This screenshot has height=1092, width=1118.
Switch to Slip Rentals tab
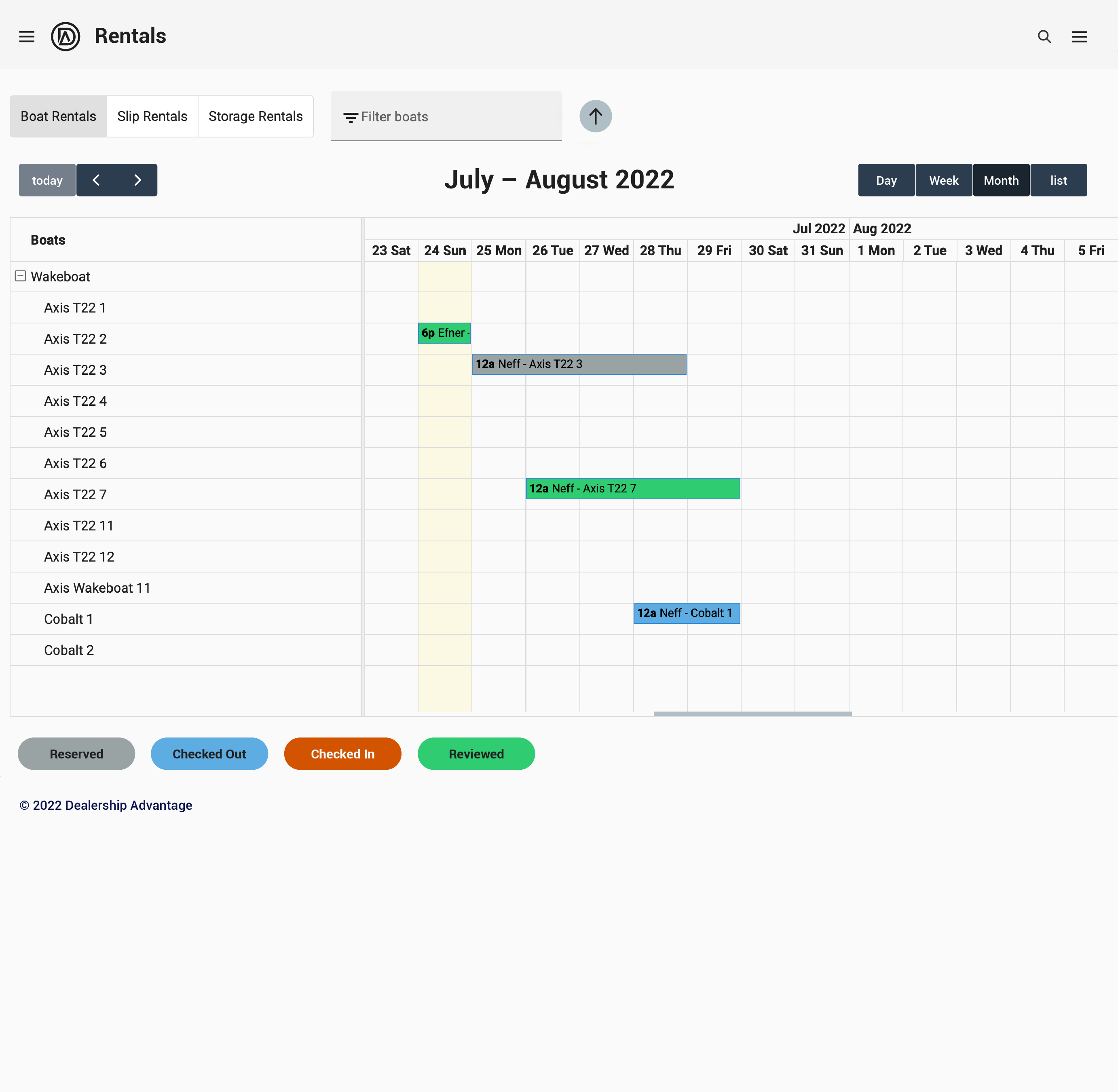152,116
